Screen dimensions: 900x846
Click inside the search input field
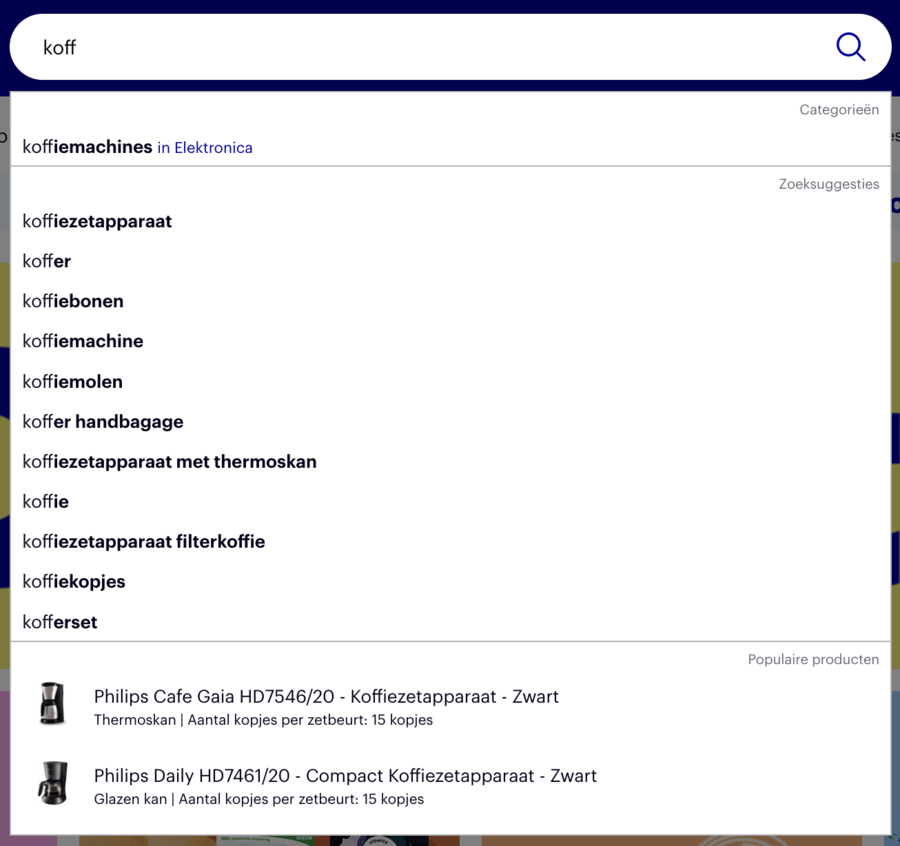pos(400,46)
